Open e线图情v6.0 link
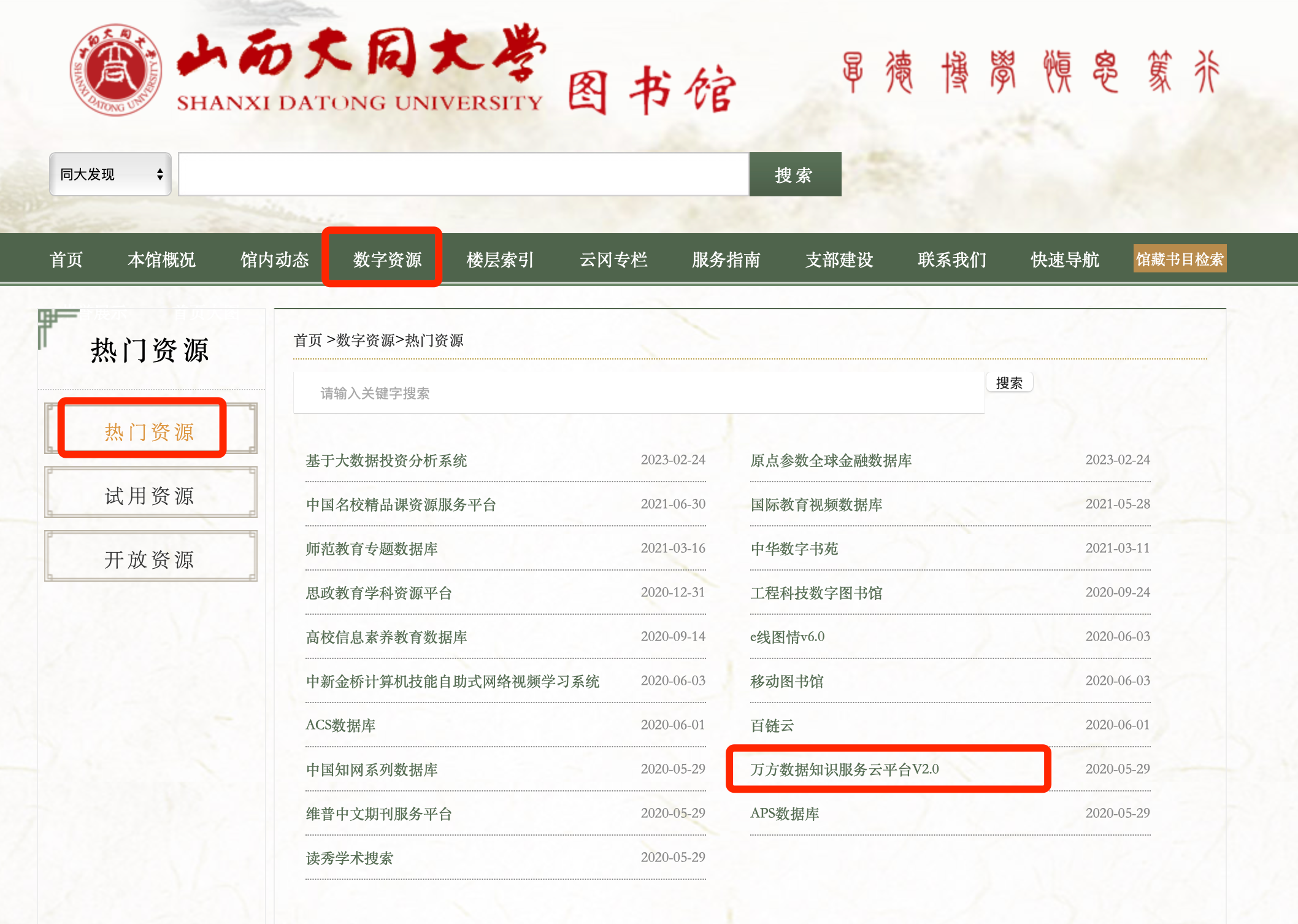The height and width of the screenshot is (924, 1298). click(788, 637)
